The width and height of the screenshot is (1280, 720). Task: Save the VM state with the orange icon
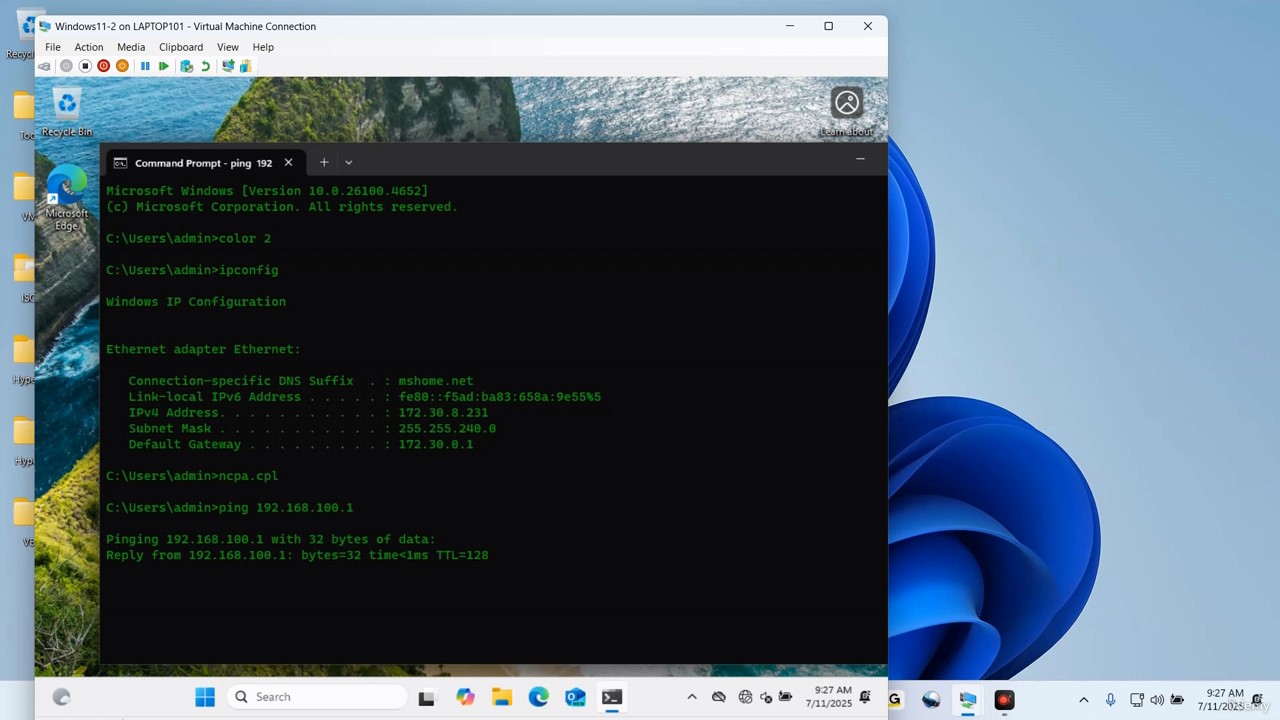122,66
